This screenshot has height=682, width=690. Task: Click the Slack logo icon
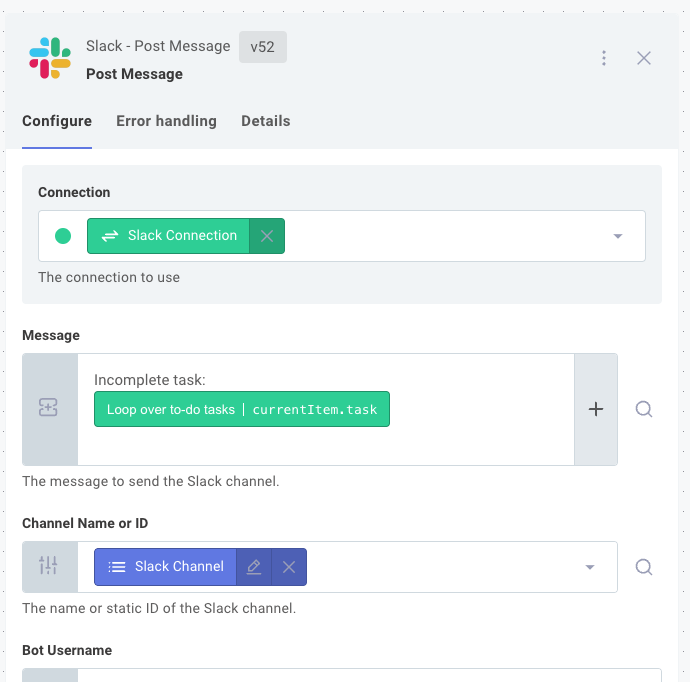click(50, 58)
